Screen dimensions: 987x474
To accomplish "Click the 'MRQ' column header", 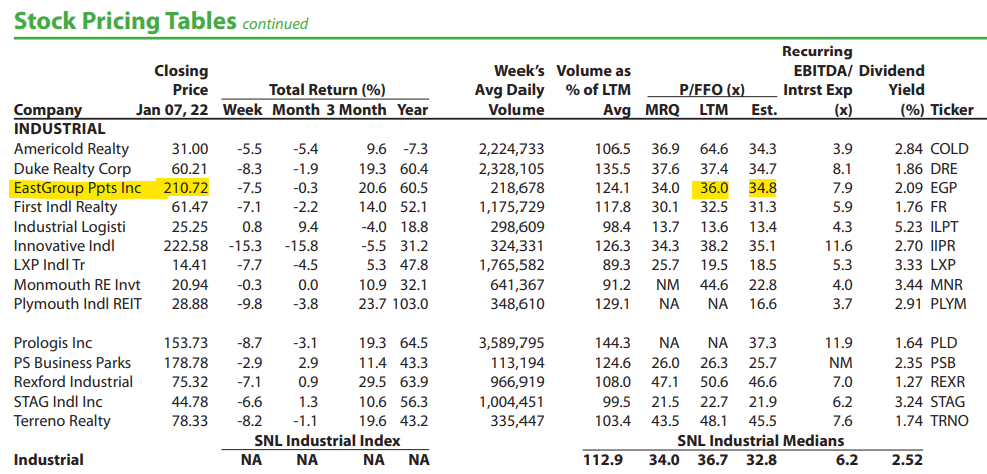I will (663, 110).
